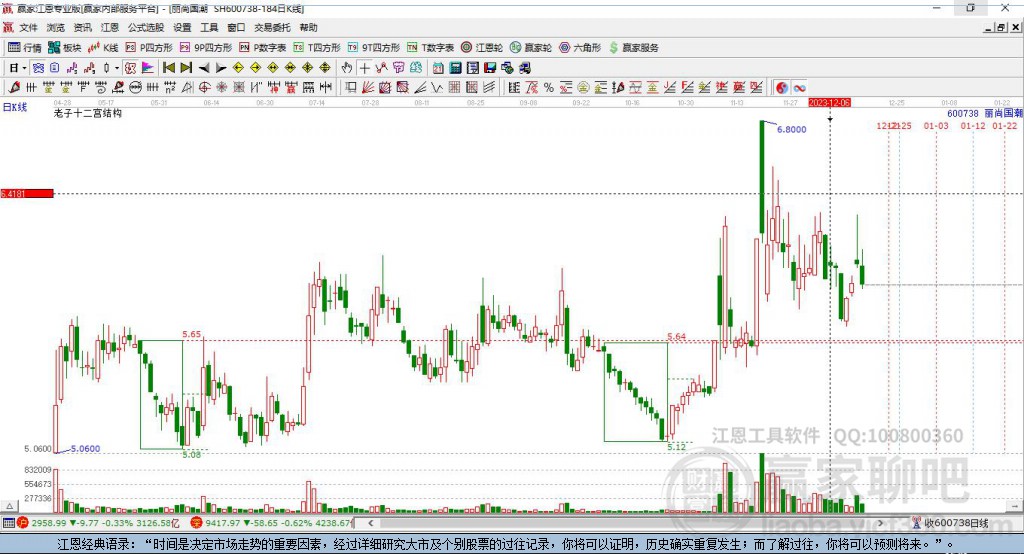Click the black right arrow icon
The image size is (1024, 554).
click(x=221, y=68)
